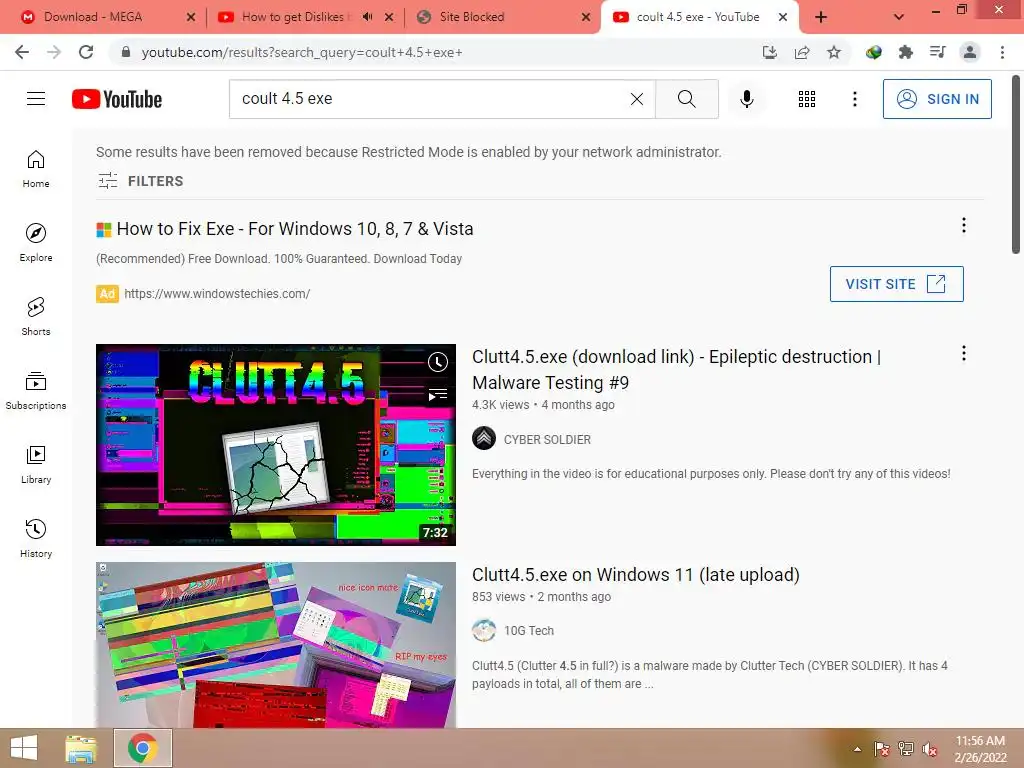Go to Home in the sidebar
Screen dimensions: 1024x768
[36, 168]
